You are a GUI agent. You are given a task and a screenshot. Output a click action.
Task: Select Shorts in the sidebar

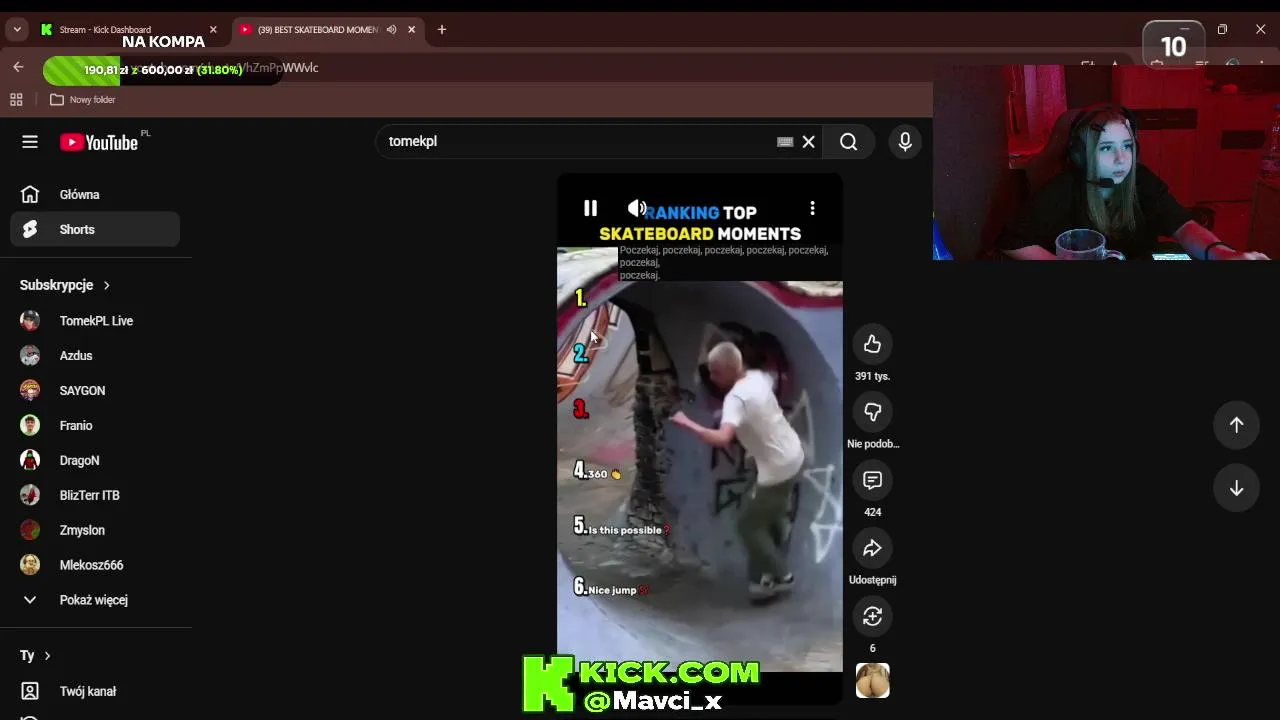(95, 230)
